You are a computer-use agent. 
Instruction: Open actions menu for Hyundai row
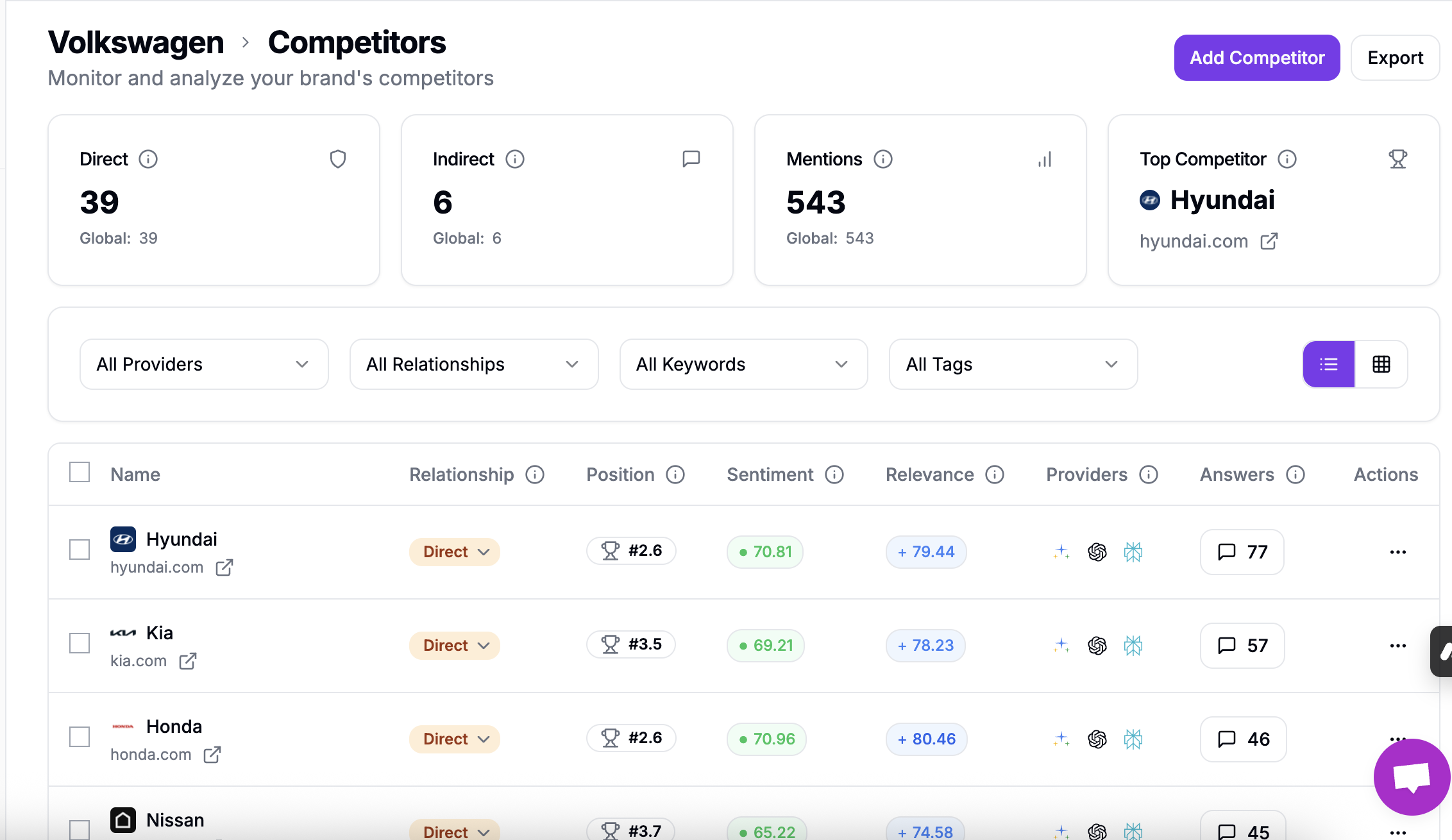[1398, 552]
